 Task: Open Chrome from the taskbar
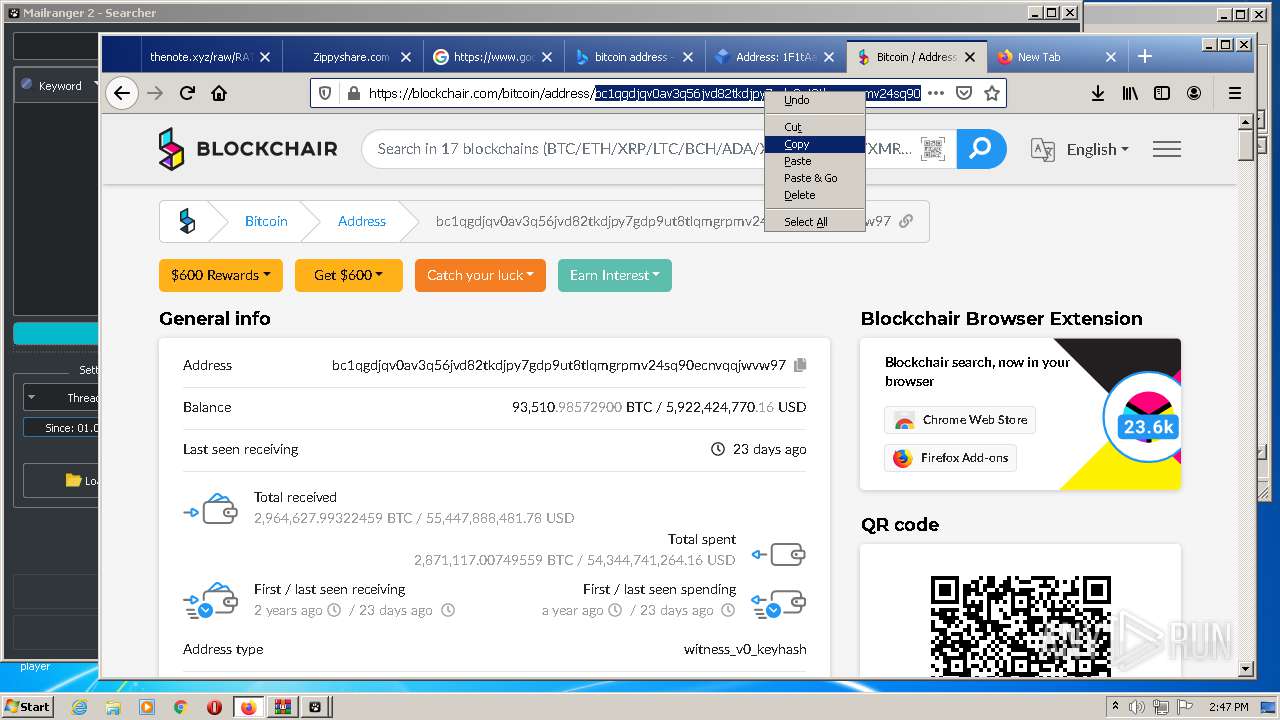pyautogui.click(x=180, y=707)
